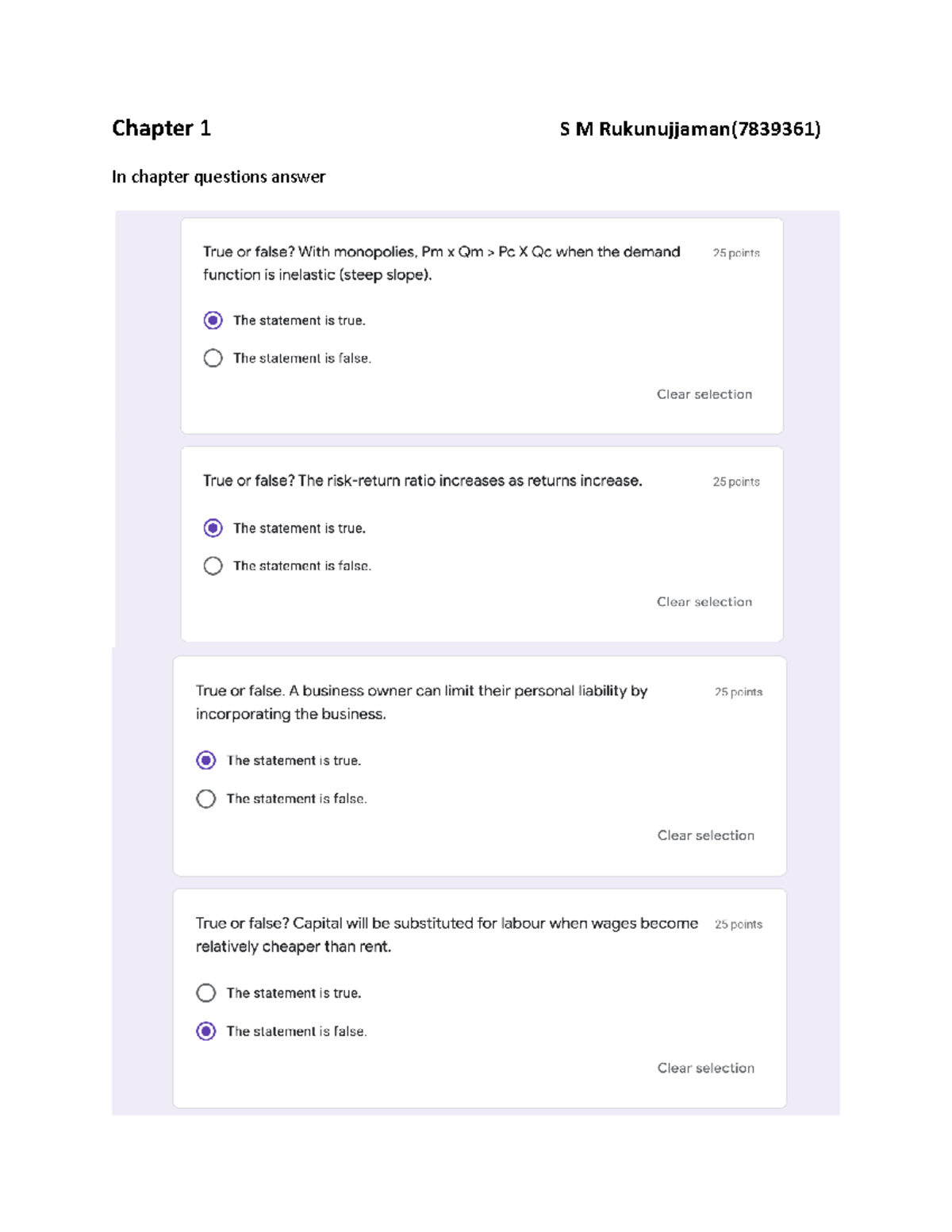
Task: Click the S M Rukunujjaman(7839361) name text
Action: (x=689, y=129)
